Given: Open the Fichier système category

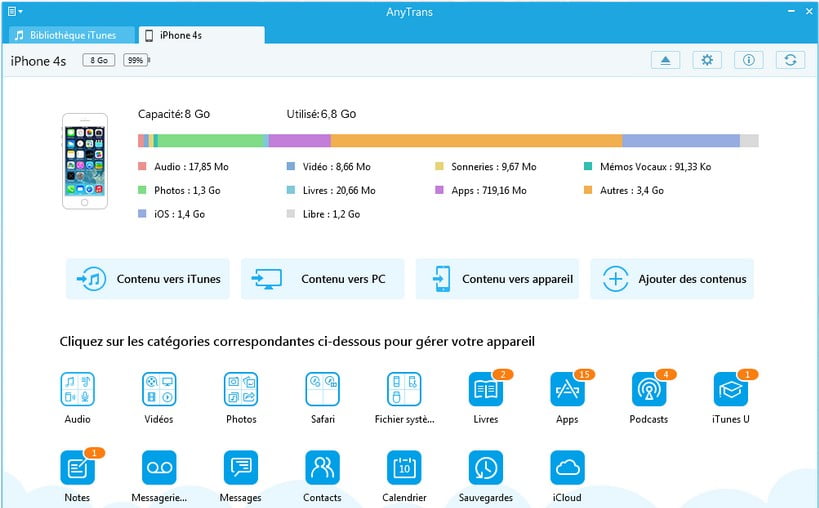Looking at the screenshot, I should [x=404, y=389].
